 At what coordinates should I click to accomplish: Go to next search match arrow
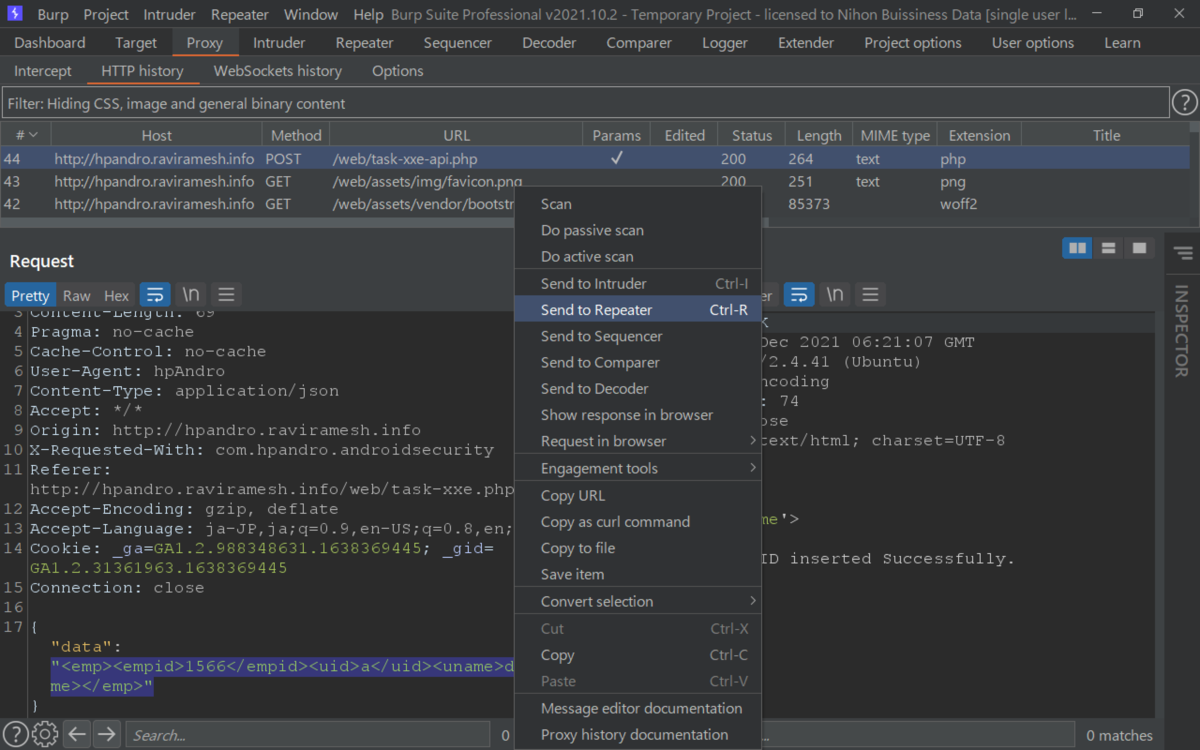(x=107, y=734)
